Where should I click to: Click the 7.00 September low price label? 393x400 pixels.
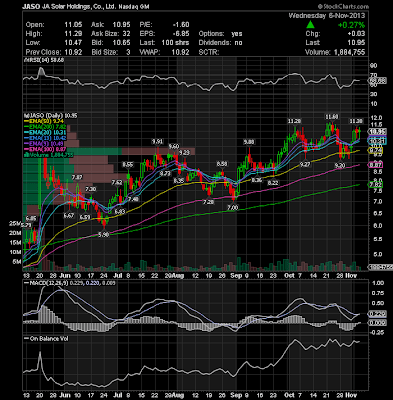pos(233,207)
